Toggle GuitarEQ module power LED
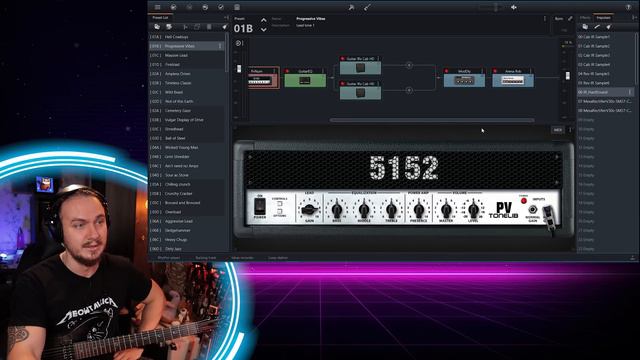The image size is (640, 360). [287, 71]
